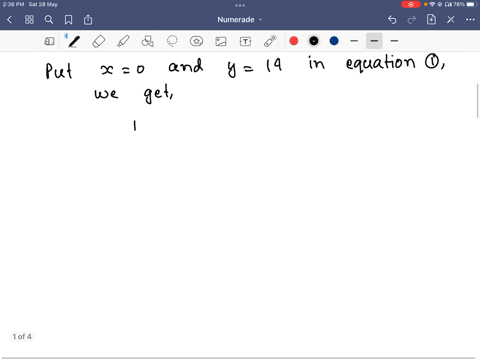Add a new page
Viewport: 480px width, 360px height.
pos(431,20)
